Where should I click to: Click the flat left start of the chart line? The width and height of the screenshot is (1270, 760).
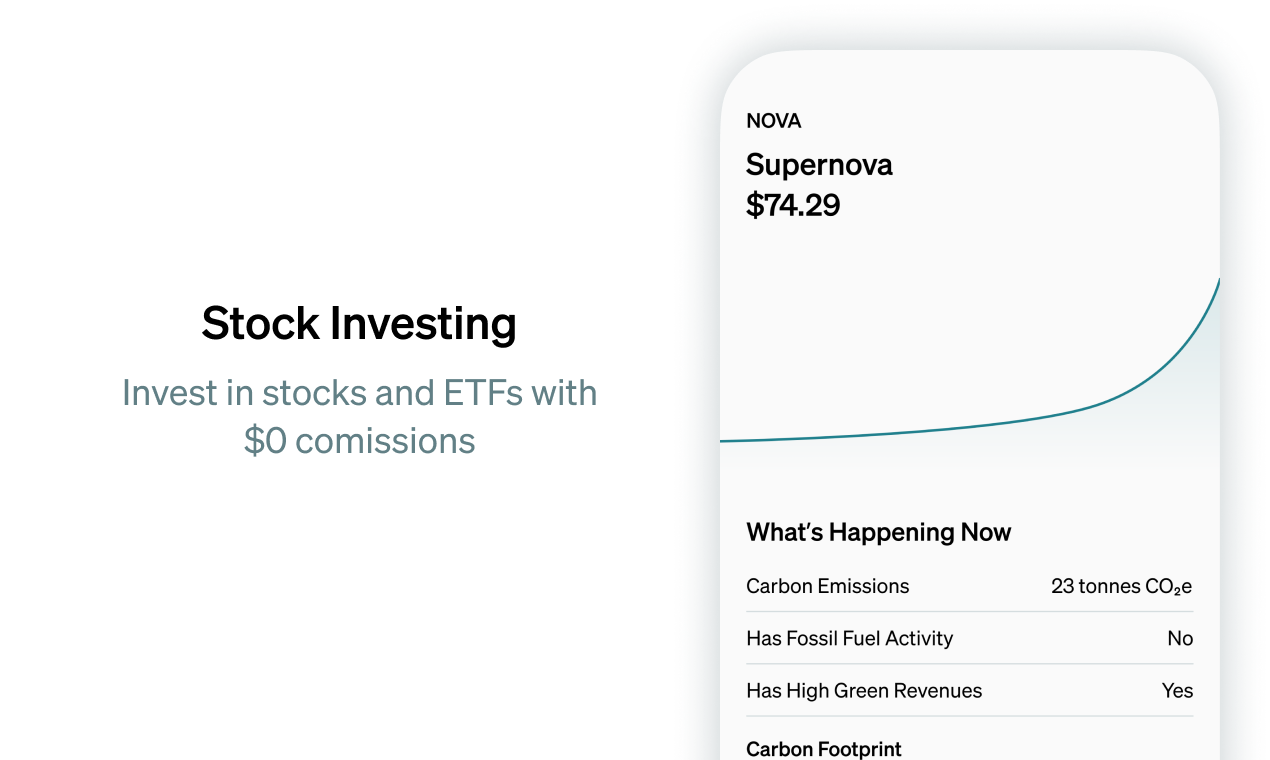(780, 439)
